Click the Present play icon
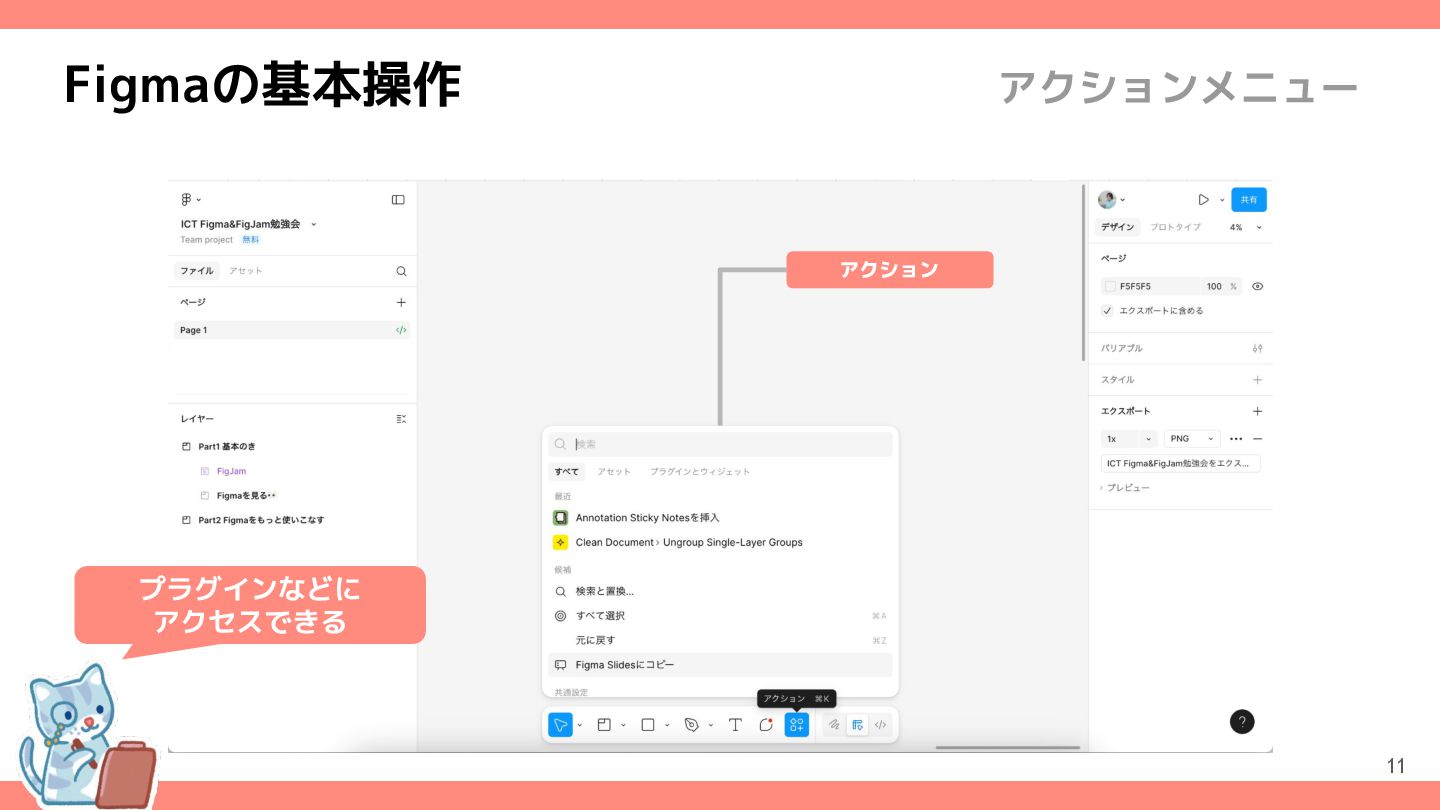1440x810 pixels. (1204, 200)
